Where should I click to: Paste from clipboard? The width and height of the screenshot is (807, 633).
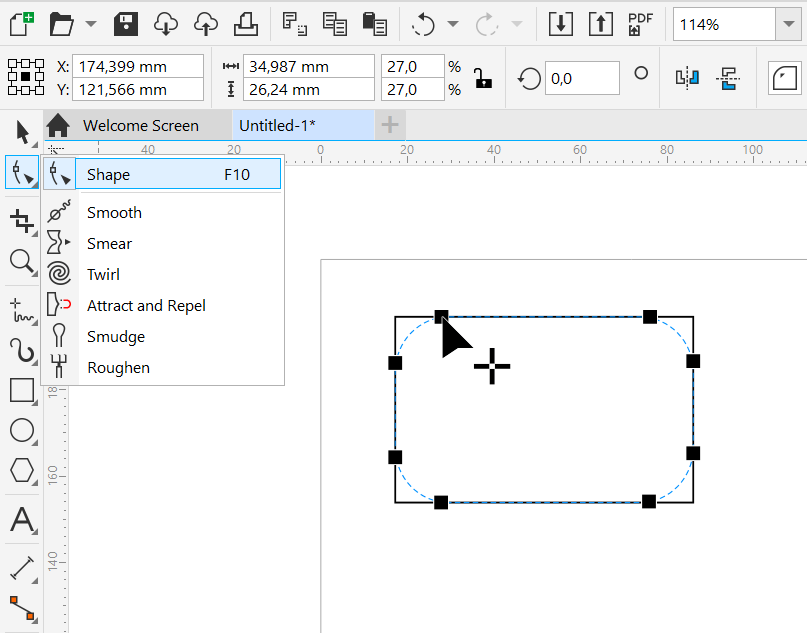pos(375,24)
